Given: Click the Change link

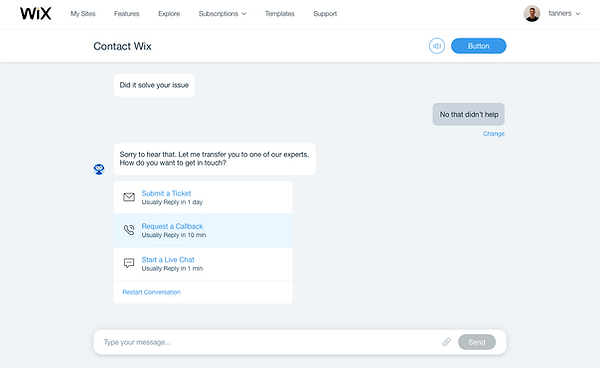Looking at the screenshot, I should 494,134.
